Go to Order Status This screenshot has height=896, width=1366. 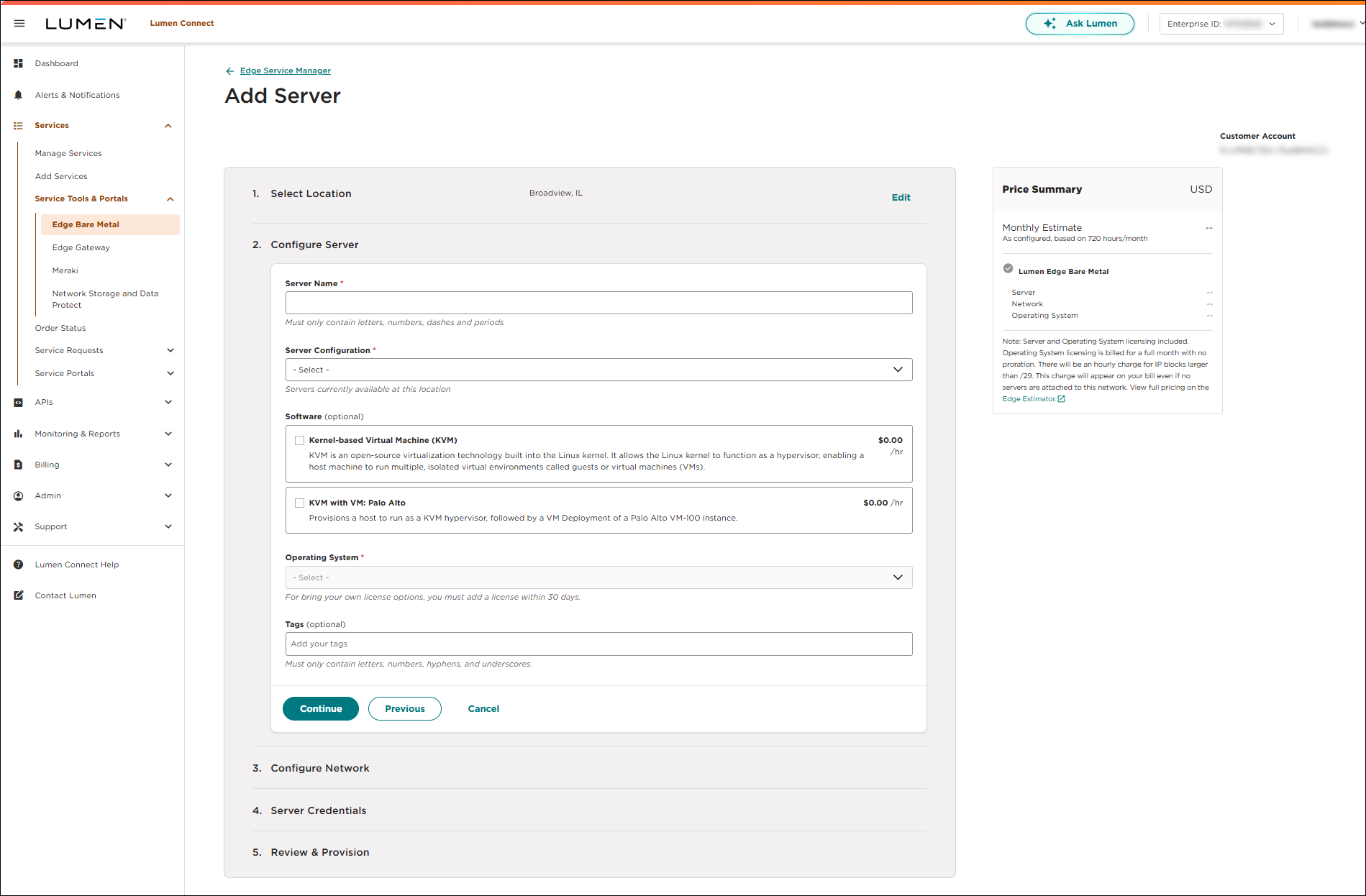pos(60,328)
